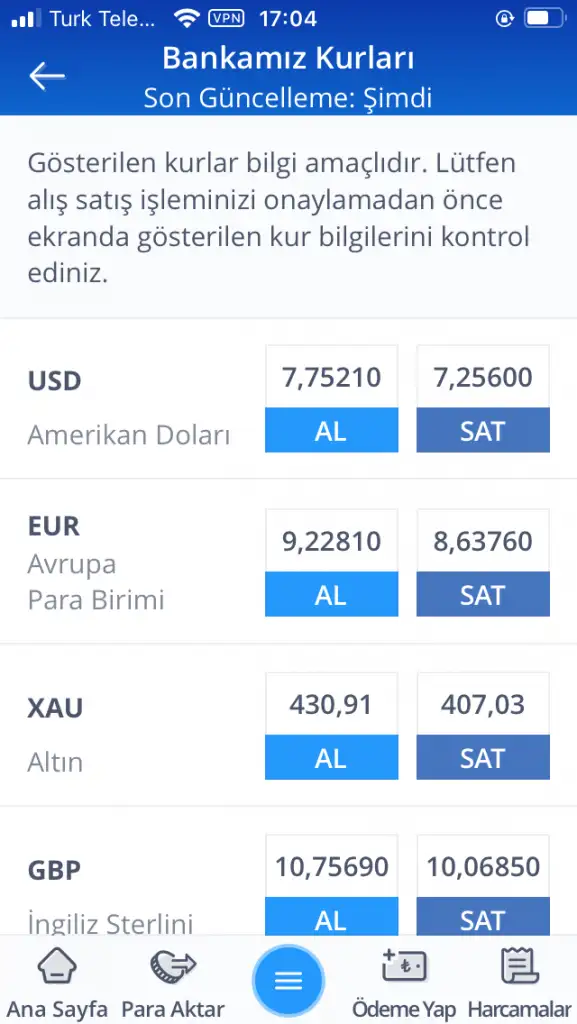
Task: Tap SAT button for EUR
Action: click(483, 594)
